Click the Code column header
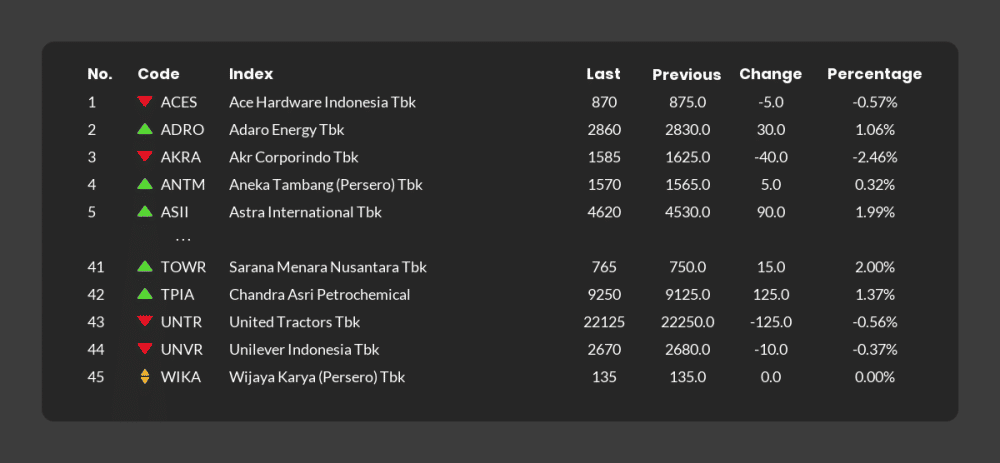 click(159, 74)
